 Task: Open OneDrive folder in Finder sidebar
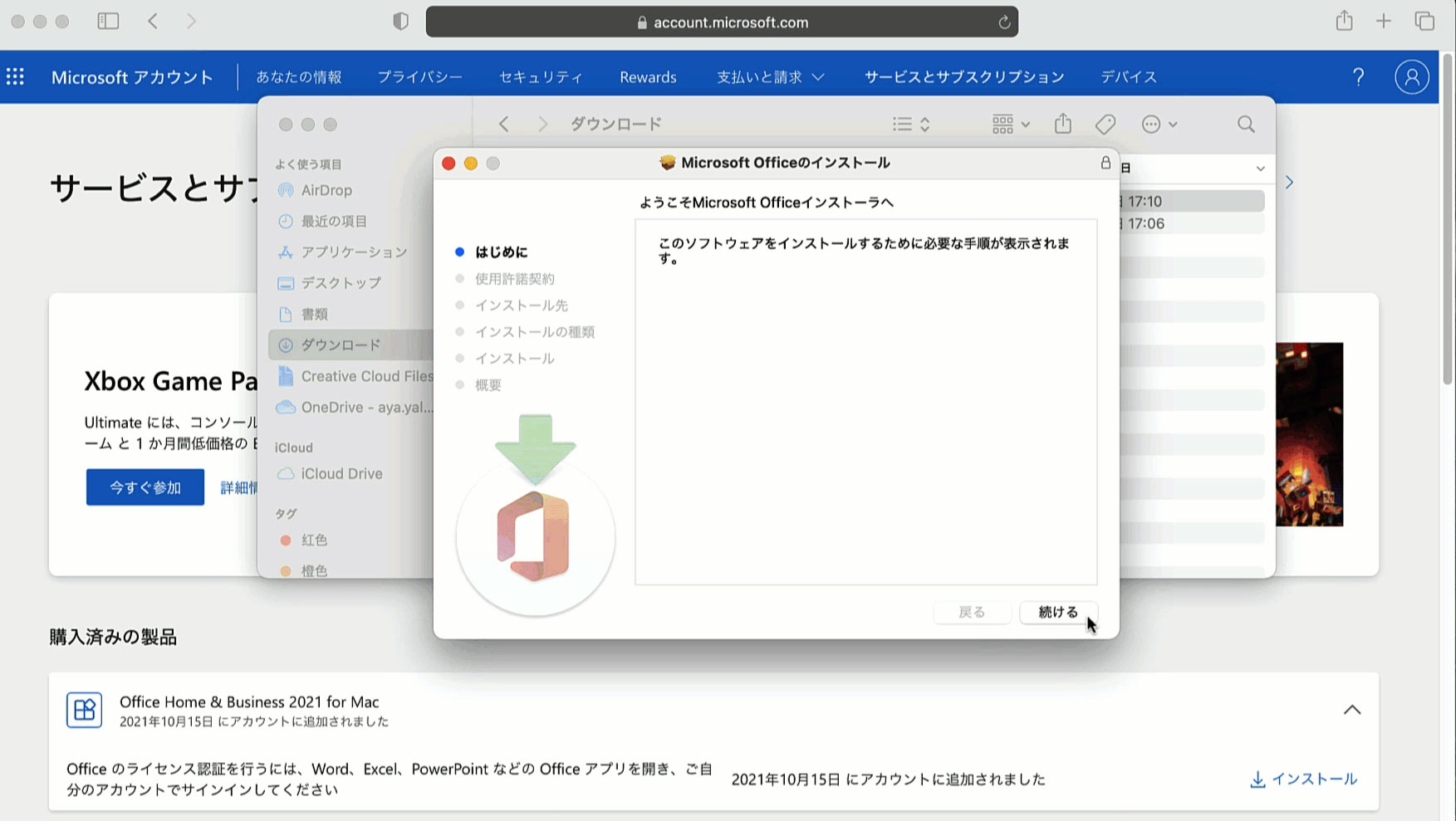coord(353,407)
